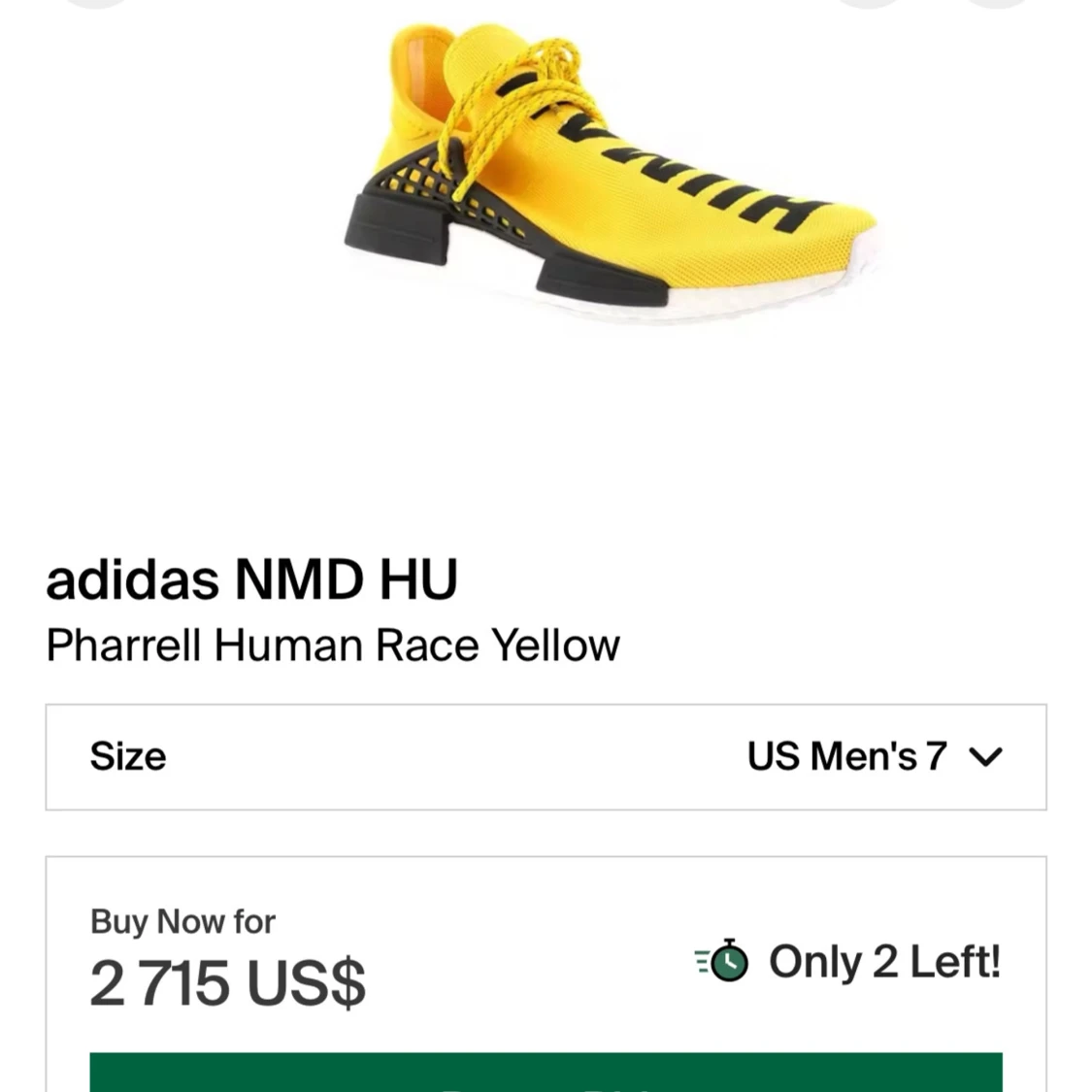Screen dimensions: 1092x1092
Task: Select the US Men's 7 size value
Action: 846,756
